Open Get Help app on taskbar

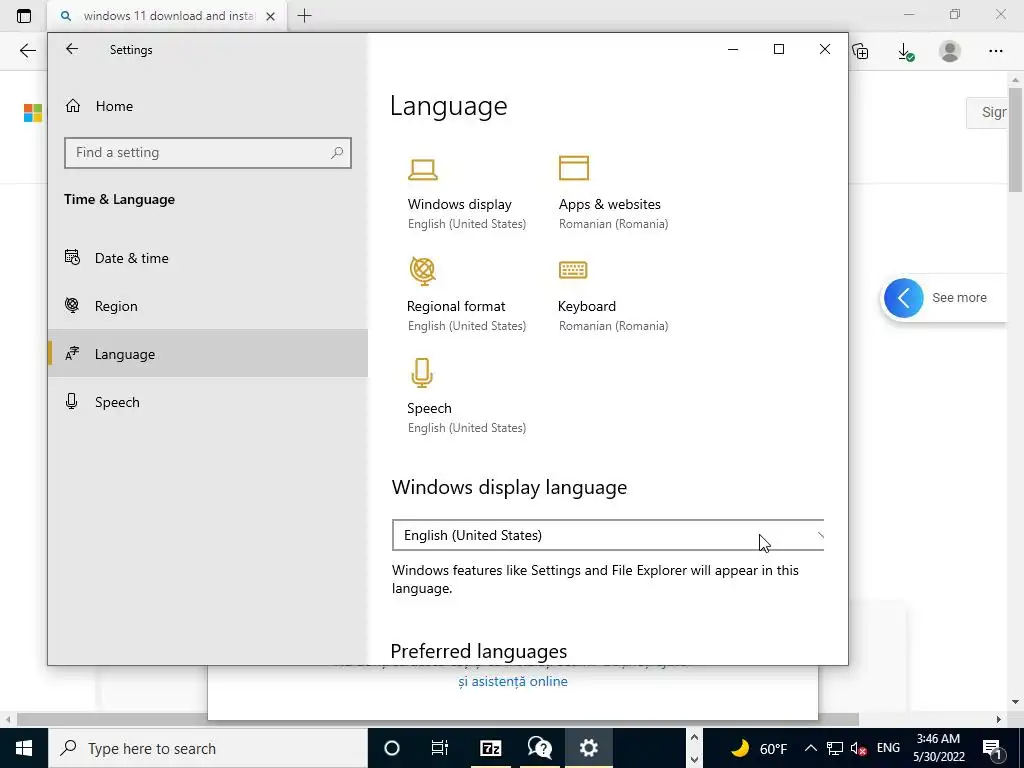[539, 748]
